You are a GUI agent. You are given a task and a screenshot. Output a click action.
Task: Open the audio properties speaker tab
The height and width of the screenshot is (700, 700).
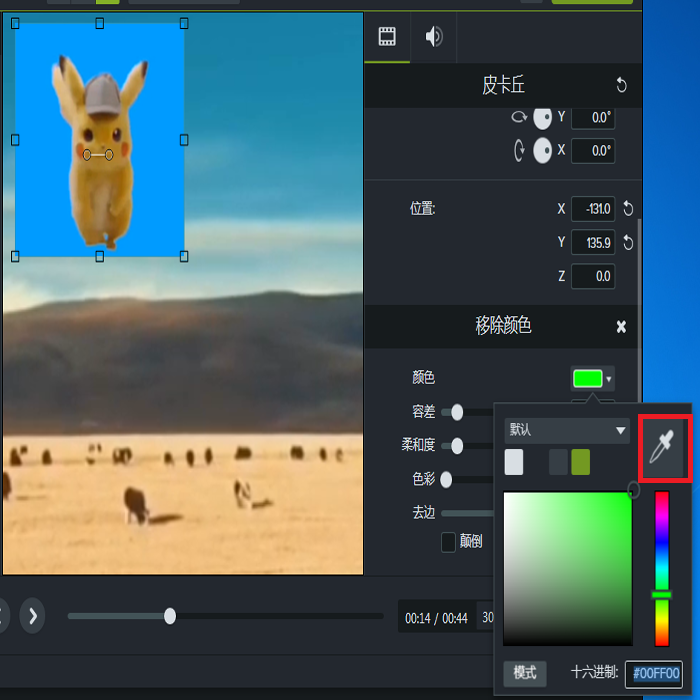pos(433,37)
